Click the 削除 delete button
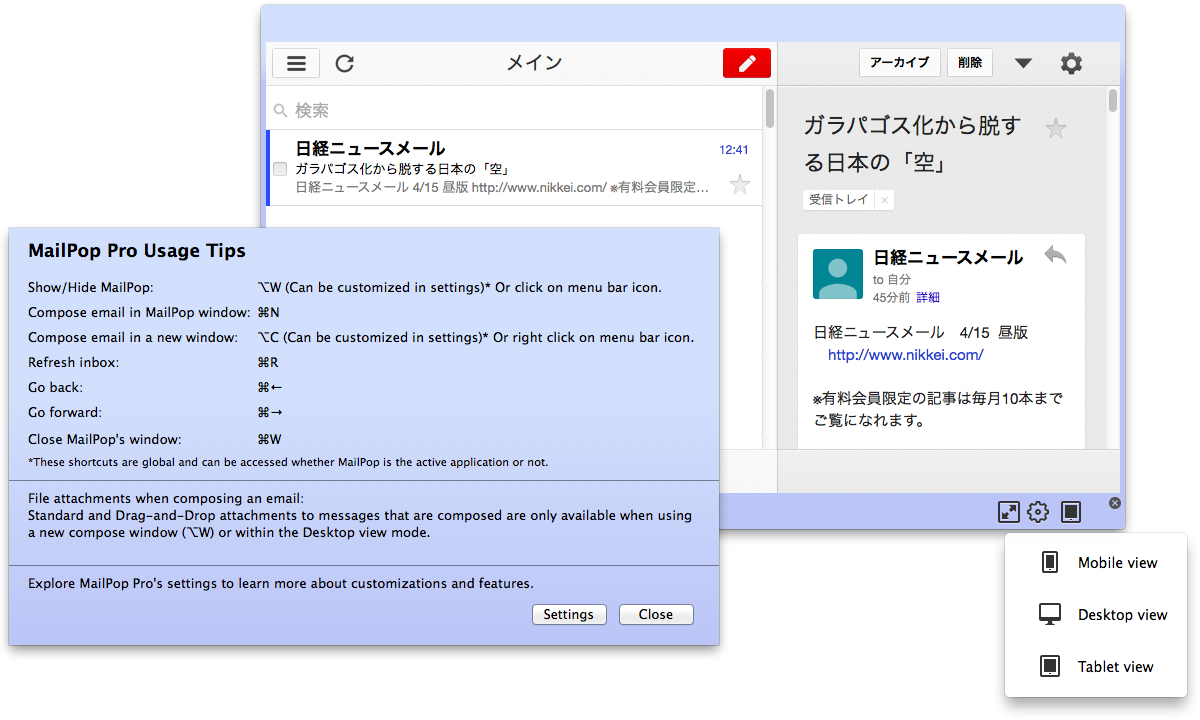The width and height of the screenshot is (1200, 720). point(970,62)
